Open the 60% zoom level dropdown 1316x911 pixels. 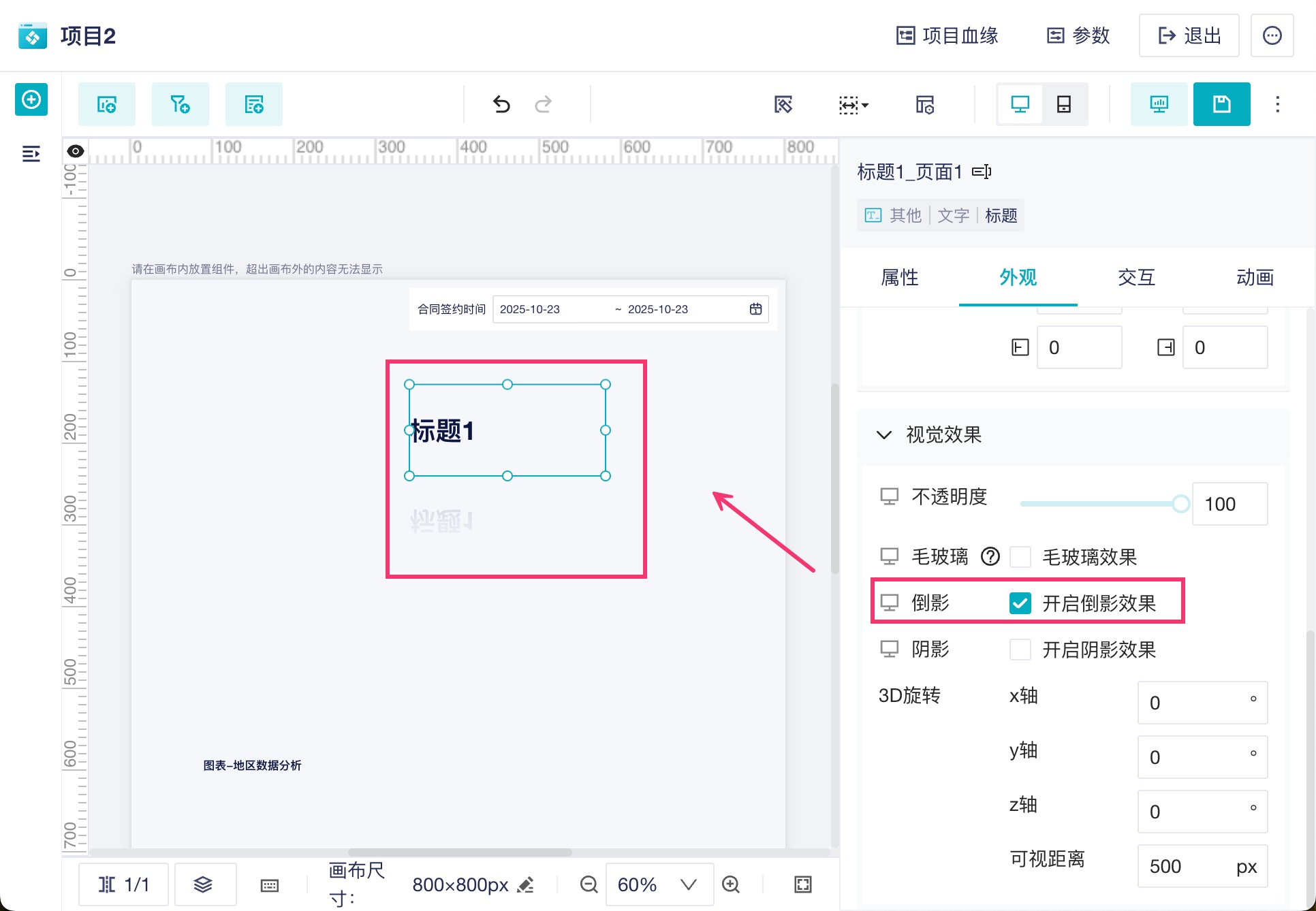coord(659,884)
